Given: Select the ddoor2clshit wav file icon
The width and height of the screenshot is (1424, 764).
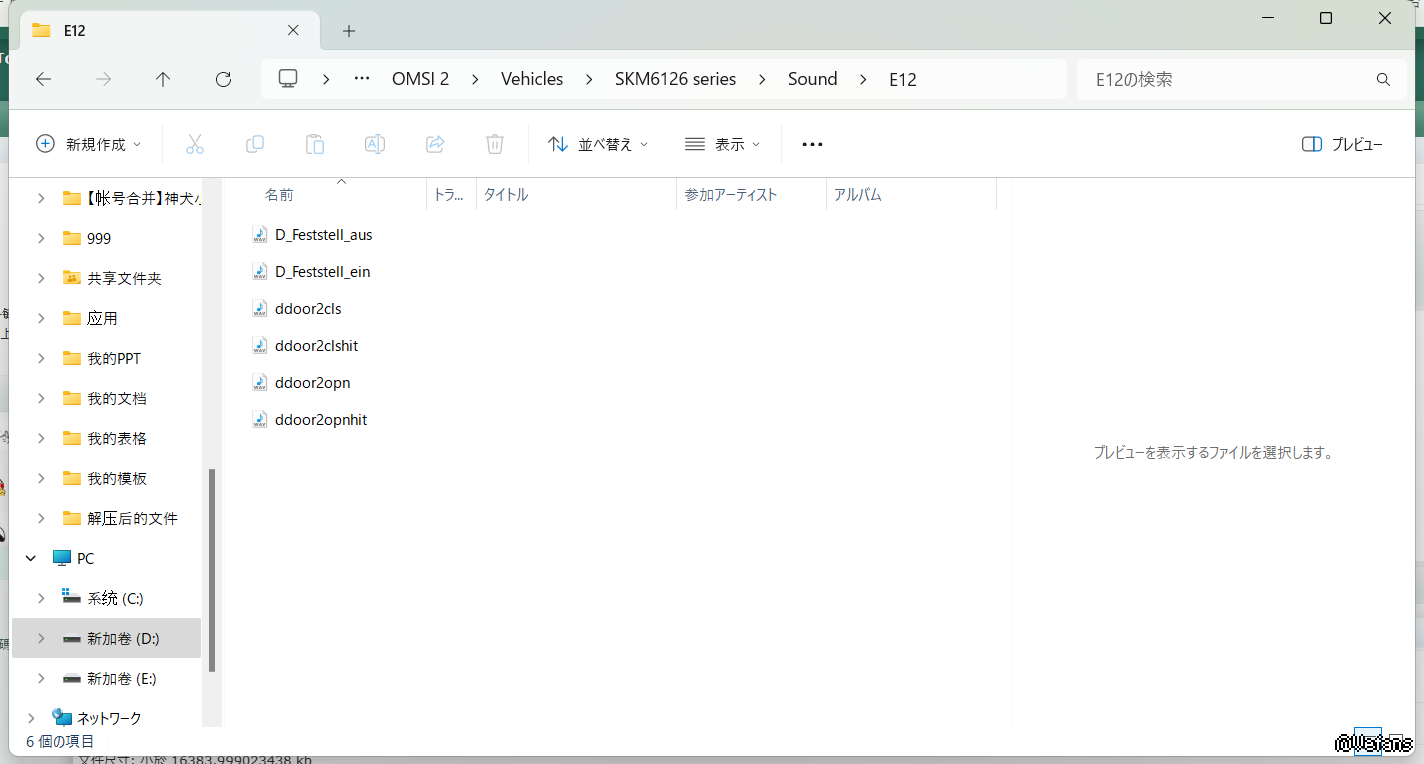Looking at the screenshot, I should click(260, 345).
